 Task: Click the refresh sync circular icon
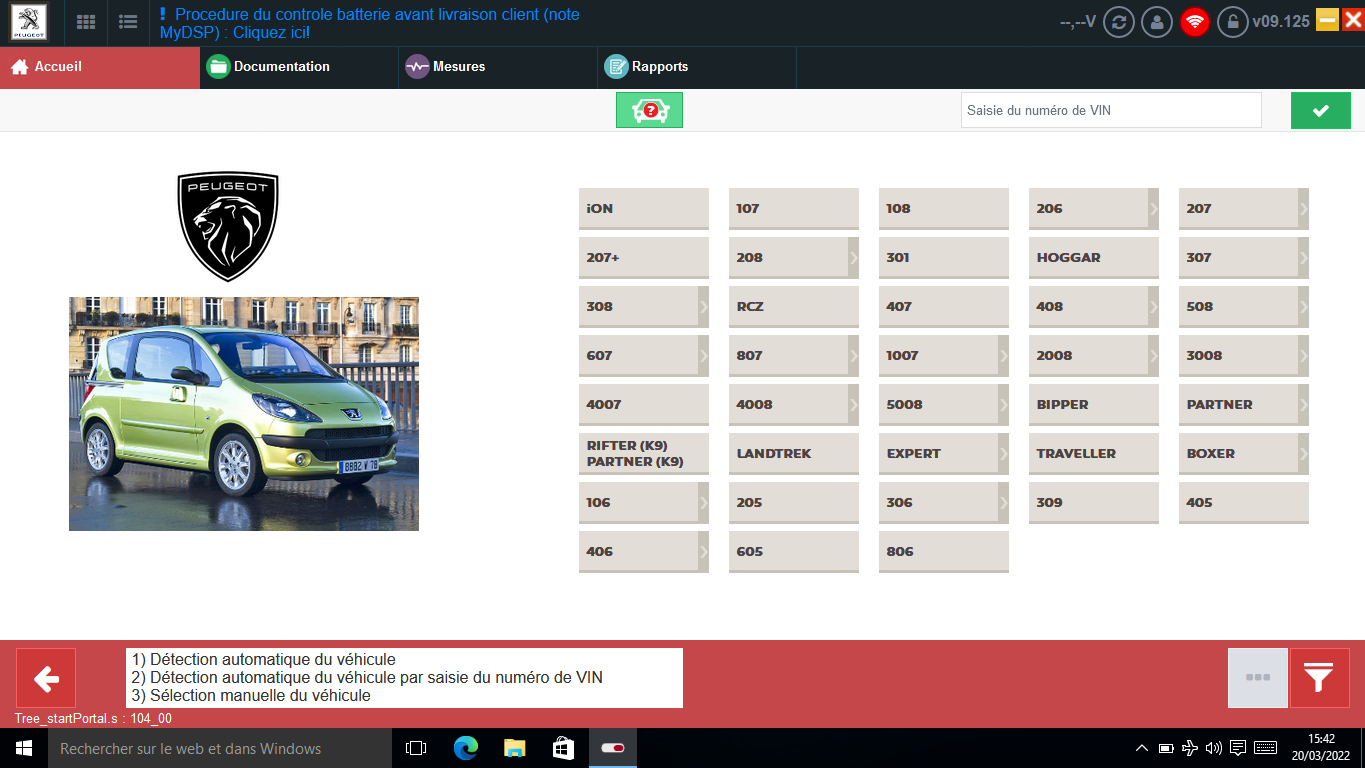click(x=1119, y=22)
